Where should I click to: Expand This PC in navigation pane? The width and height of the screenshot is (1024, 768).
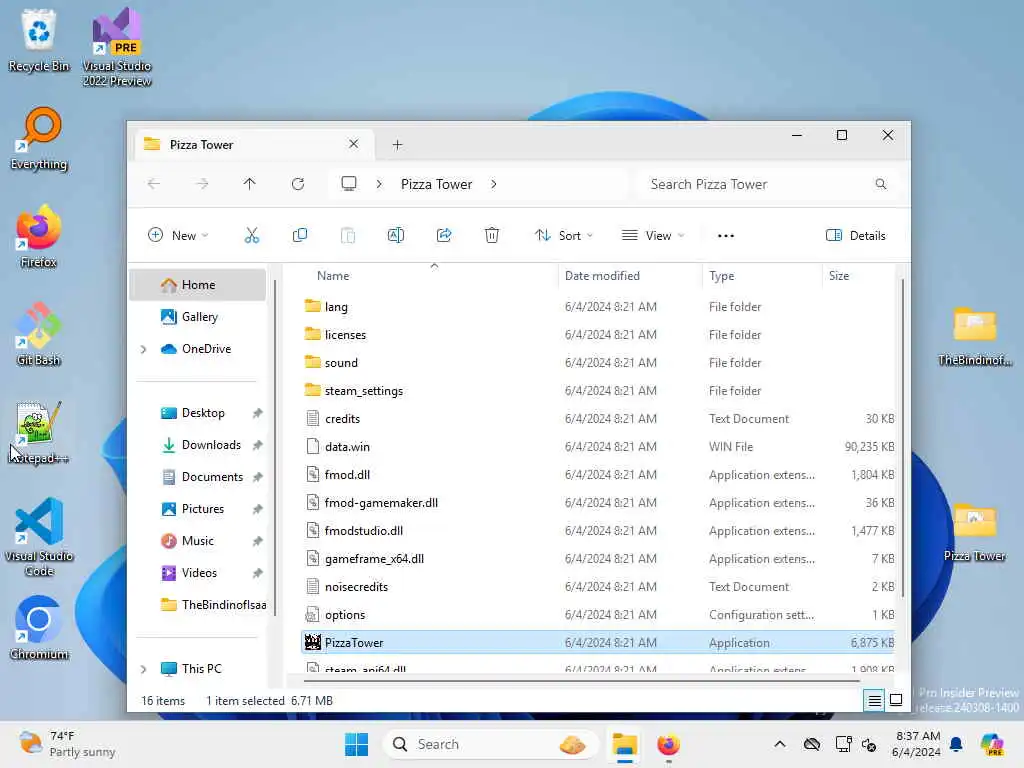coord(144,669)
